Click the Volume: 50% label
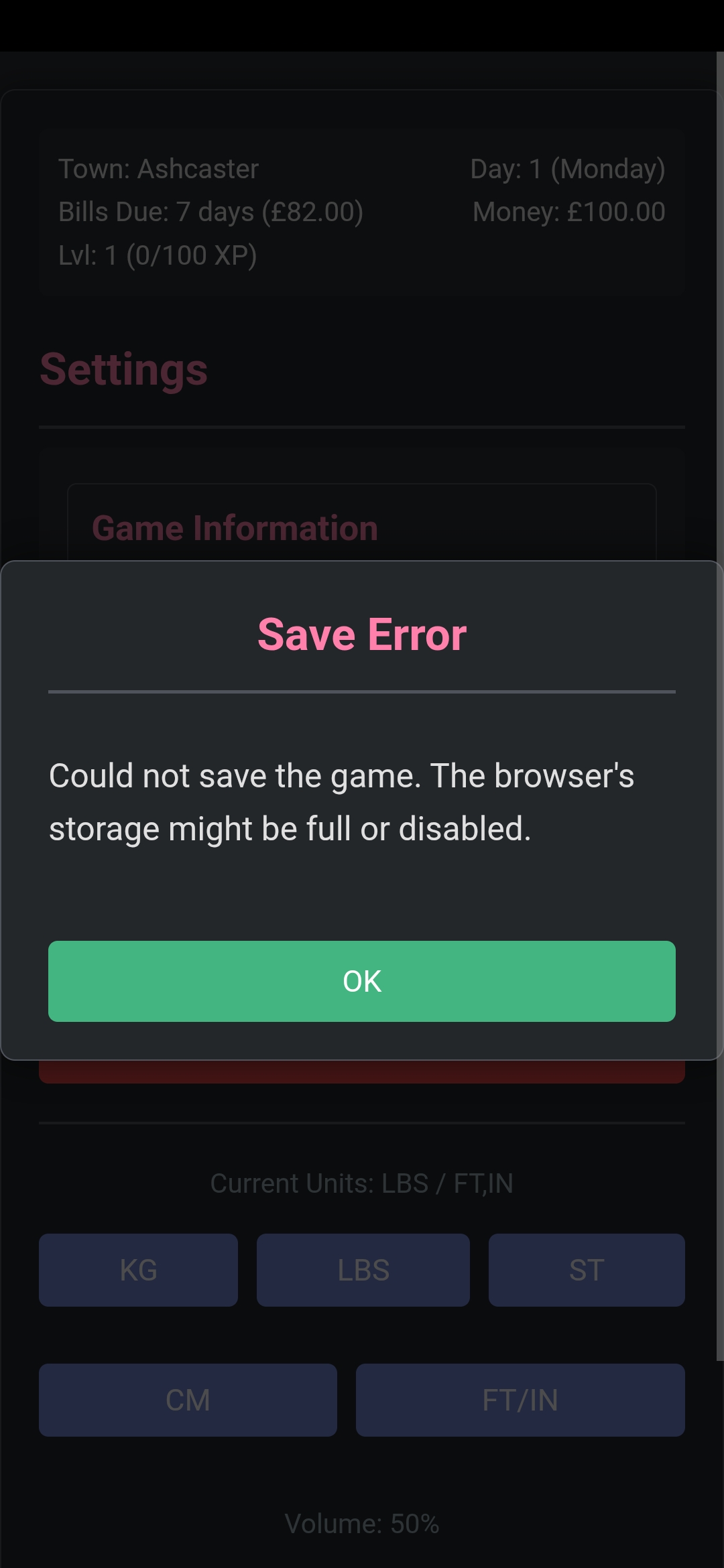The width and height of the screenshot is (724, 1568). click(x=362, y=1523)
